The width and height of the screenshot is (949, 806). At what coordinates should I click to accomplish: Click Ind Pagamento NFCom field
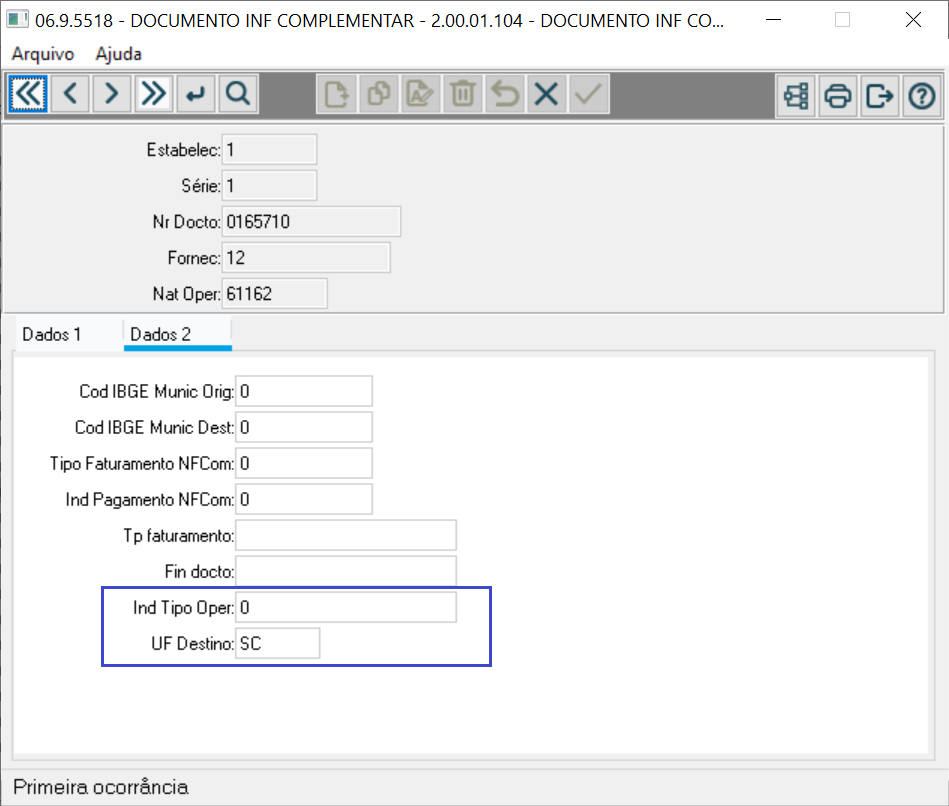[304, 499]
